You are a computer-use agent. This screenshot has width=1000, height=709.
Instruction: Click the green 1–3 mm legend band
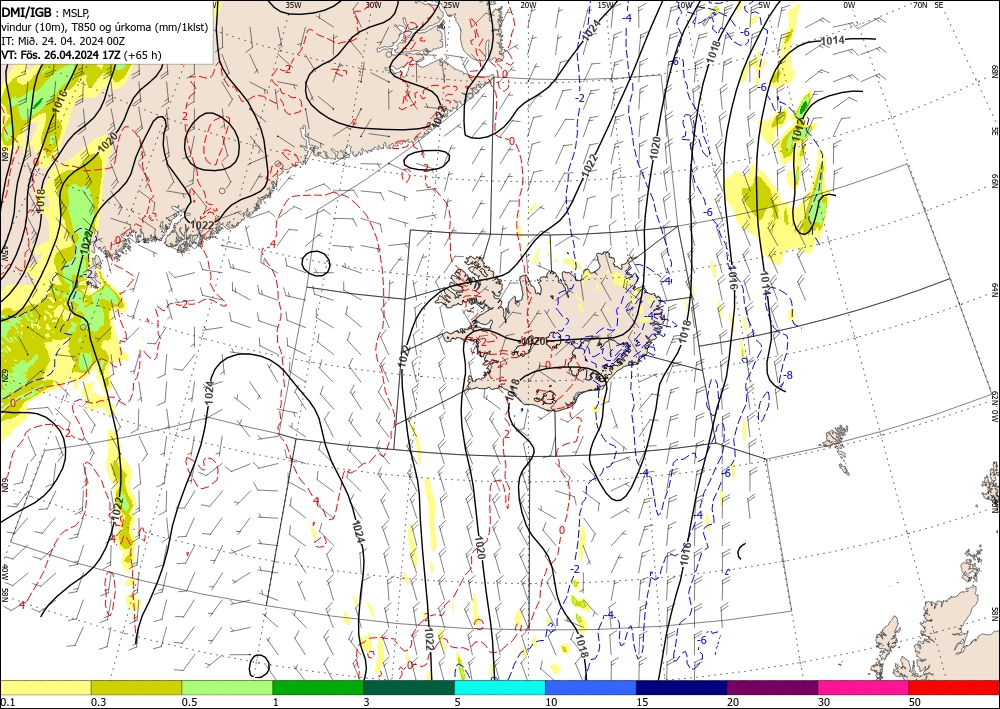tap(318, 687)
